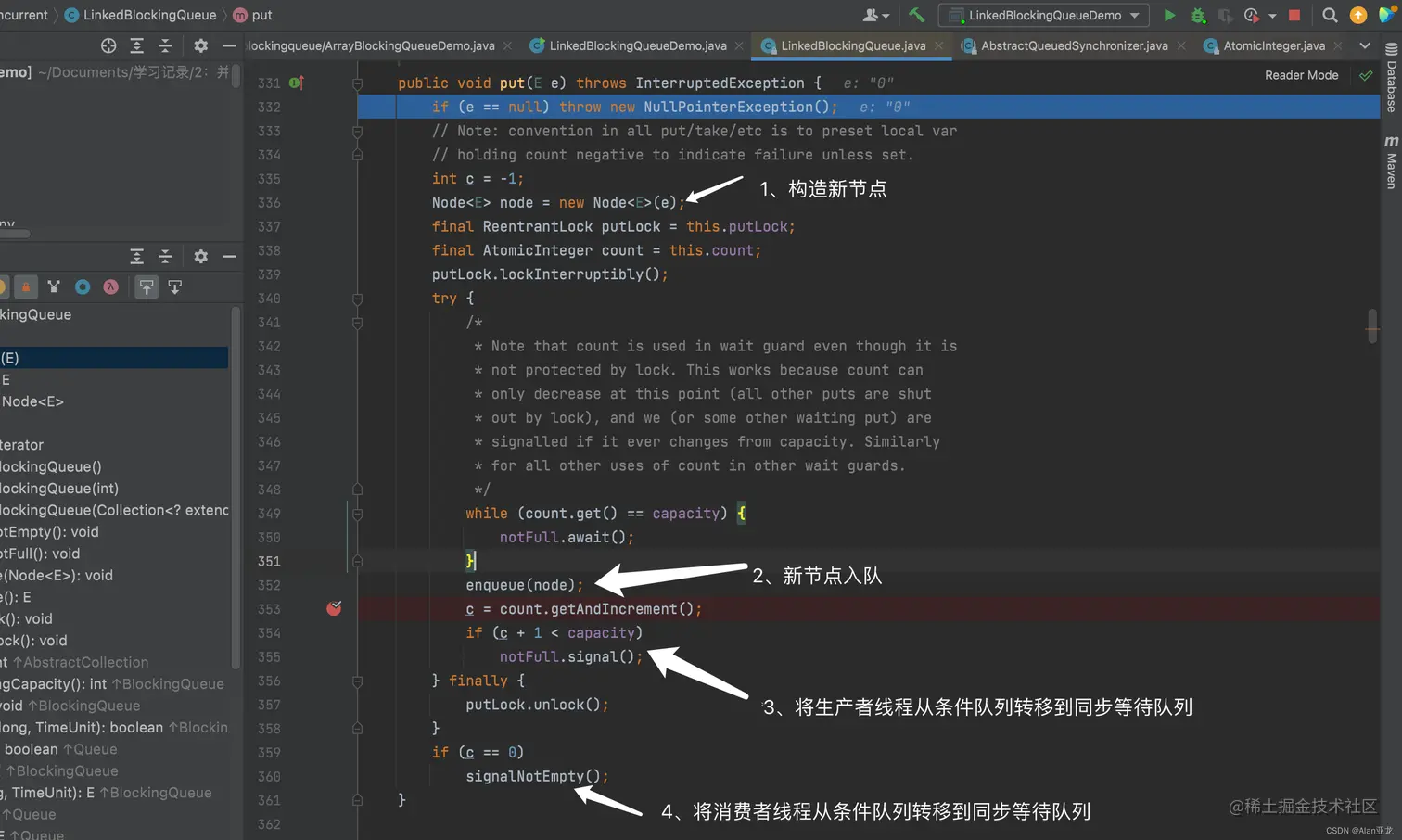The width and height of the screenshot is (1402, 840).
Task: Open the Maven tool window
Action: click(x=1391, y=161)
